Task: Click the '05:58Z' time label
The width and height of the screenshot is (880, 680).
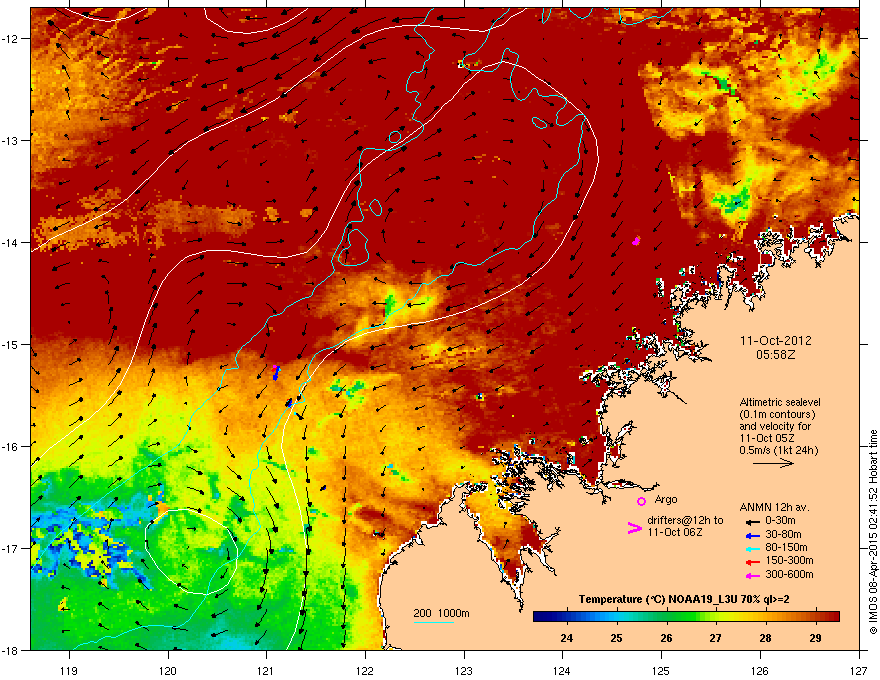Action: tap(775, 355)
